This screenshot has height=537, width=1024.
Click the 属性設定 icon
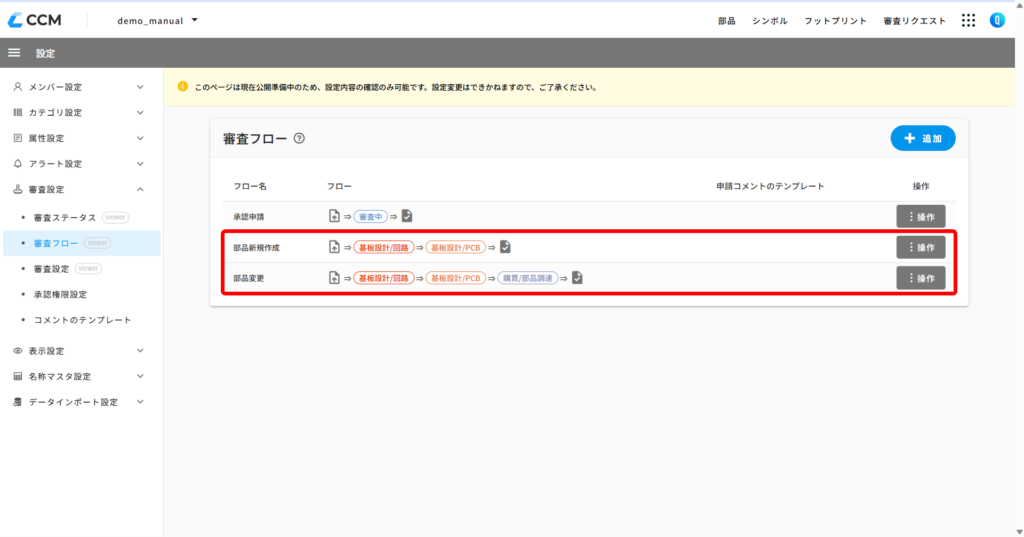(x=18, y=138)
